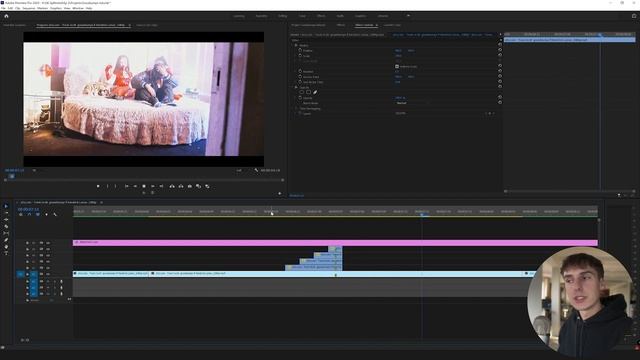Select the Ripple Edit tool
The width and height of the screenshot is (640, 360).
click(x=6, y=220)
